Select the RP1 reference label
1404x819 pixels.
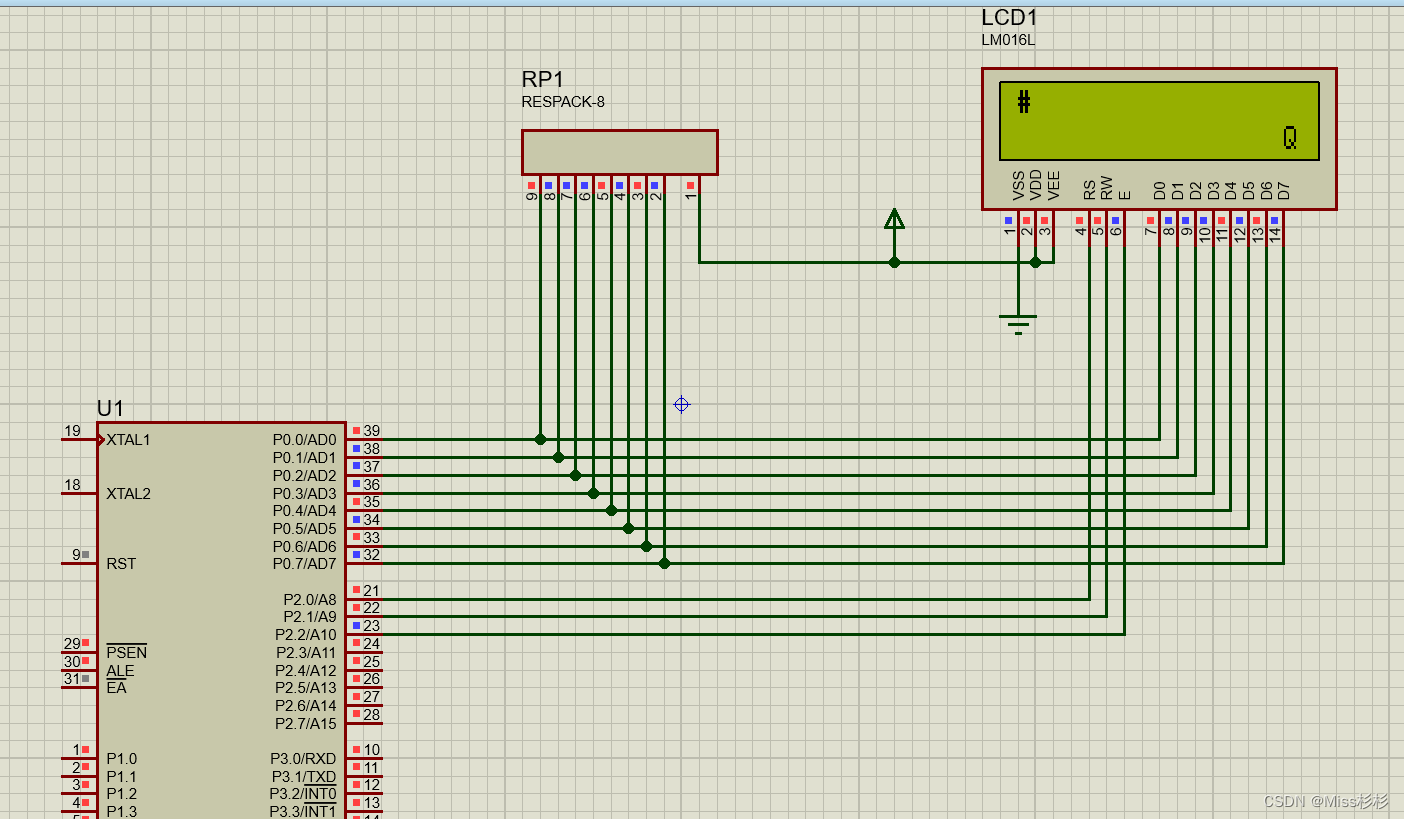(x=543, y=80)
